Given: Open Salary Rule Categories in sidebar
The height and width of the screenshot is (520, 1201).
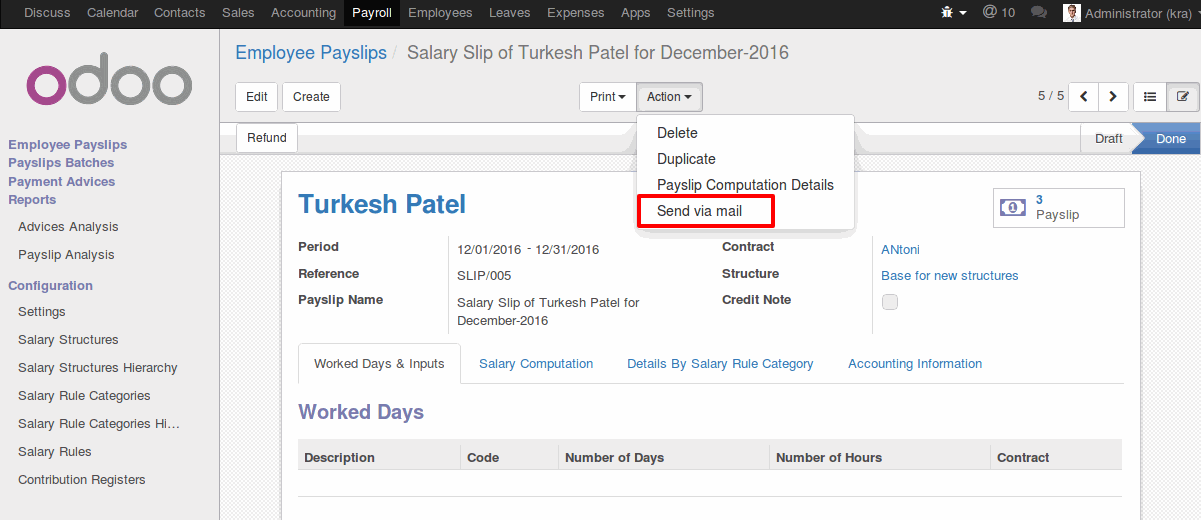Looking at the screenshot, I should tap(84, 396).
